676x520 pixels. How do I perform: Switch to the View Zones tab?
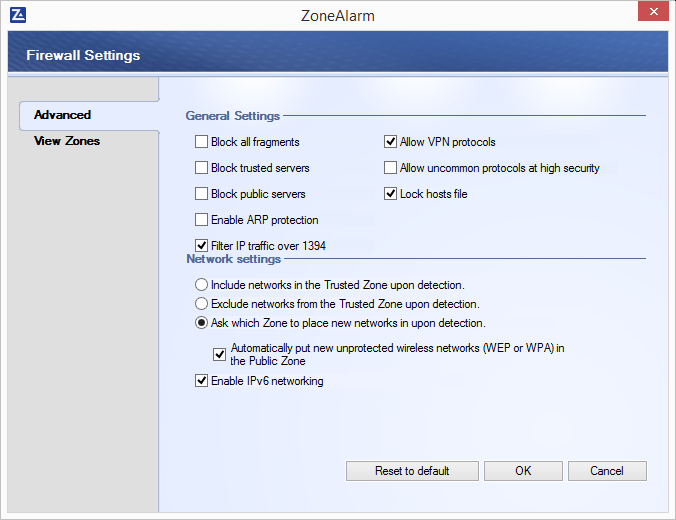coord(66,141)
